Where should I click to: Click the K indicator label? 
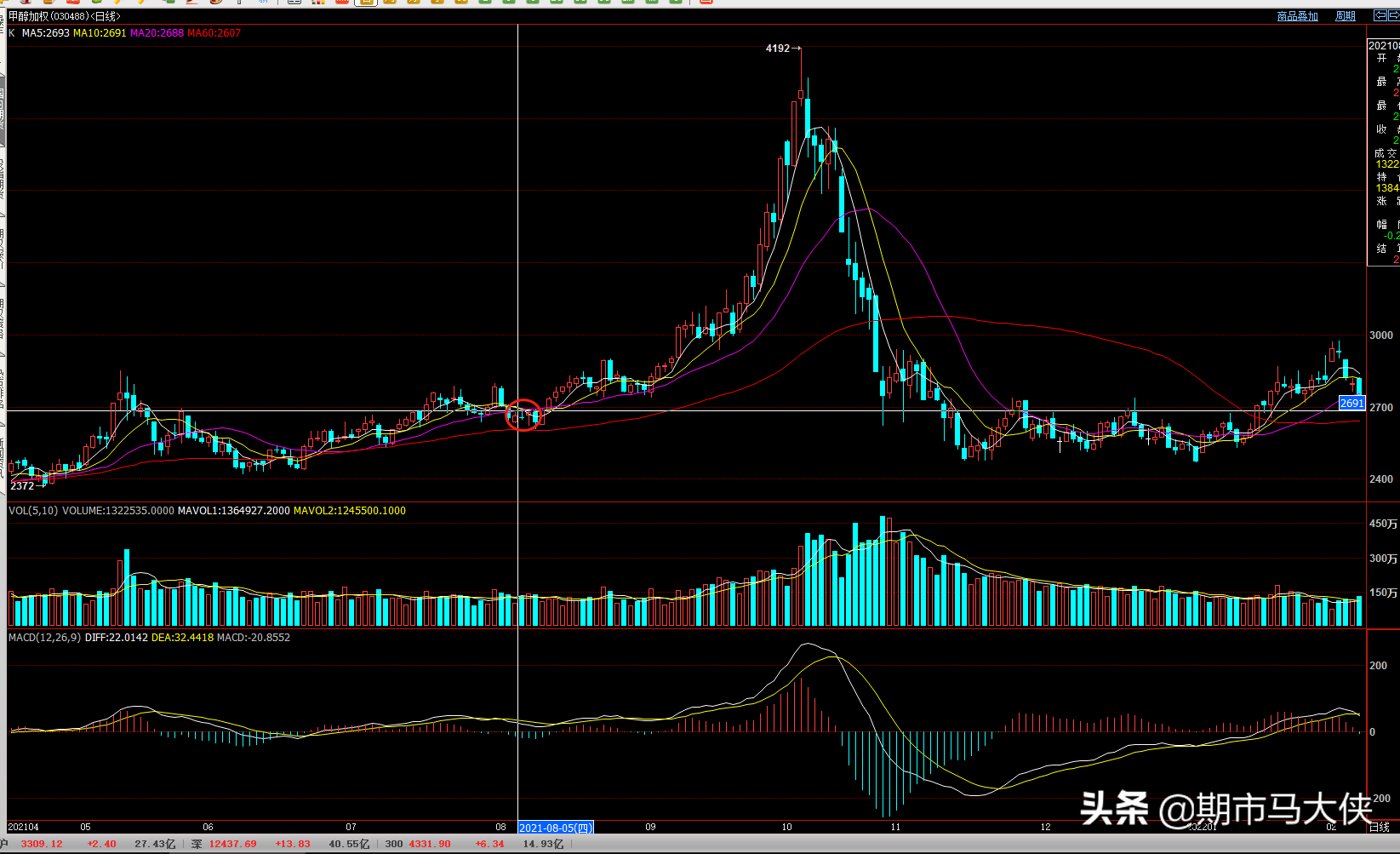12,33
